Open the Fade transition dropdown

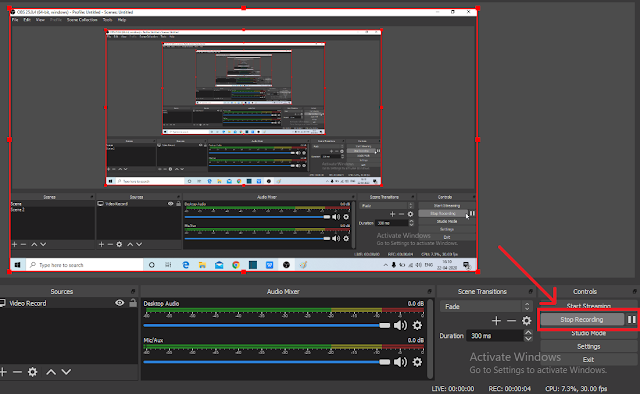485,306
